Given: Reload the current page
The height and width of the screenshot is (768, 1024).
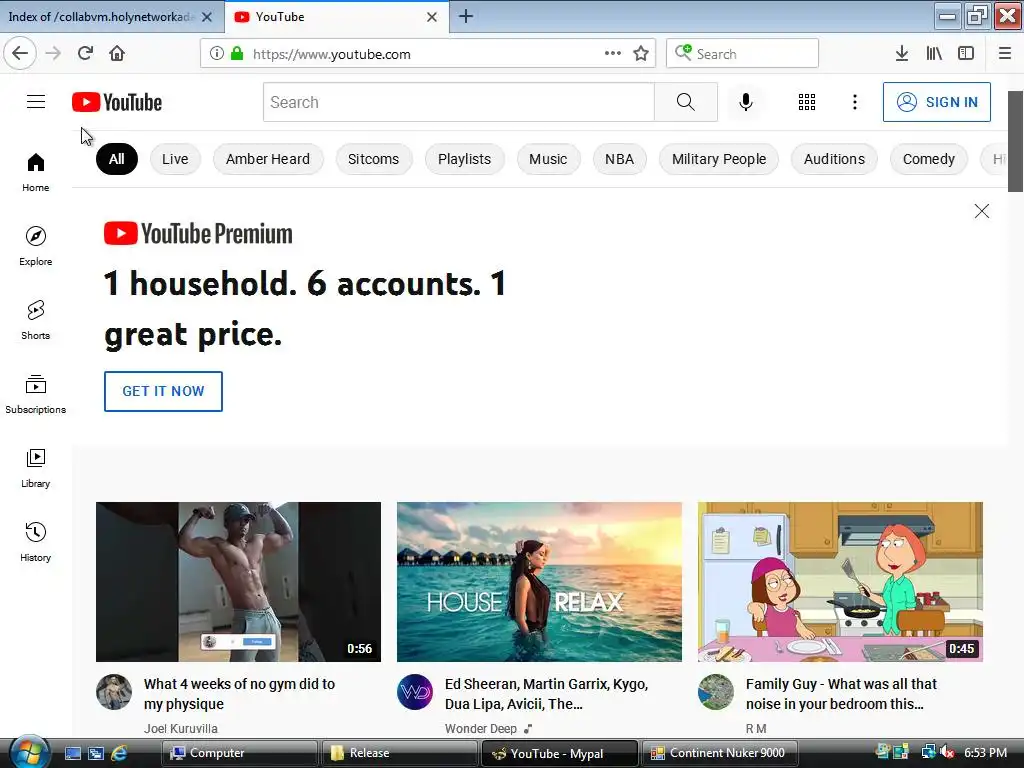Looking at the screenshot, I should 86,54.
